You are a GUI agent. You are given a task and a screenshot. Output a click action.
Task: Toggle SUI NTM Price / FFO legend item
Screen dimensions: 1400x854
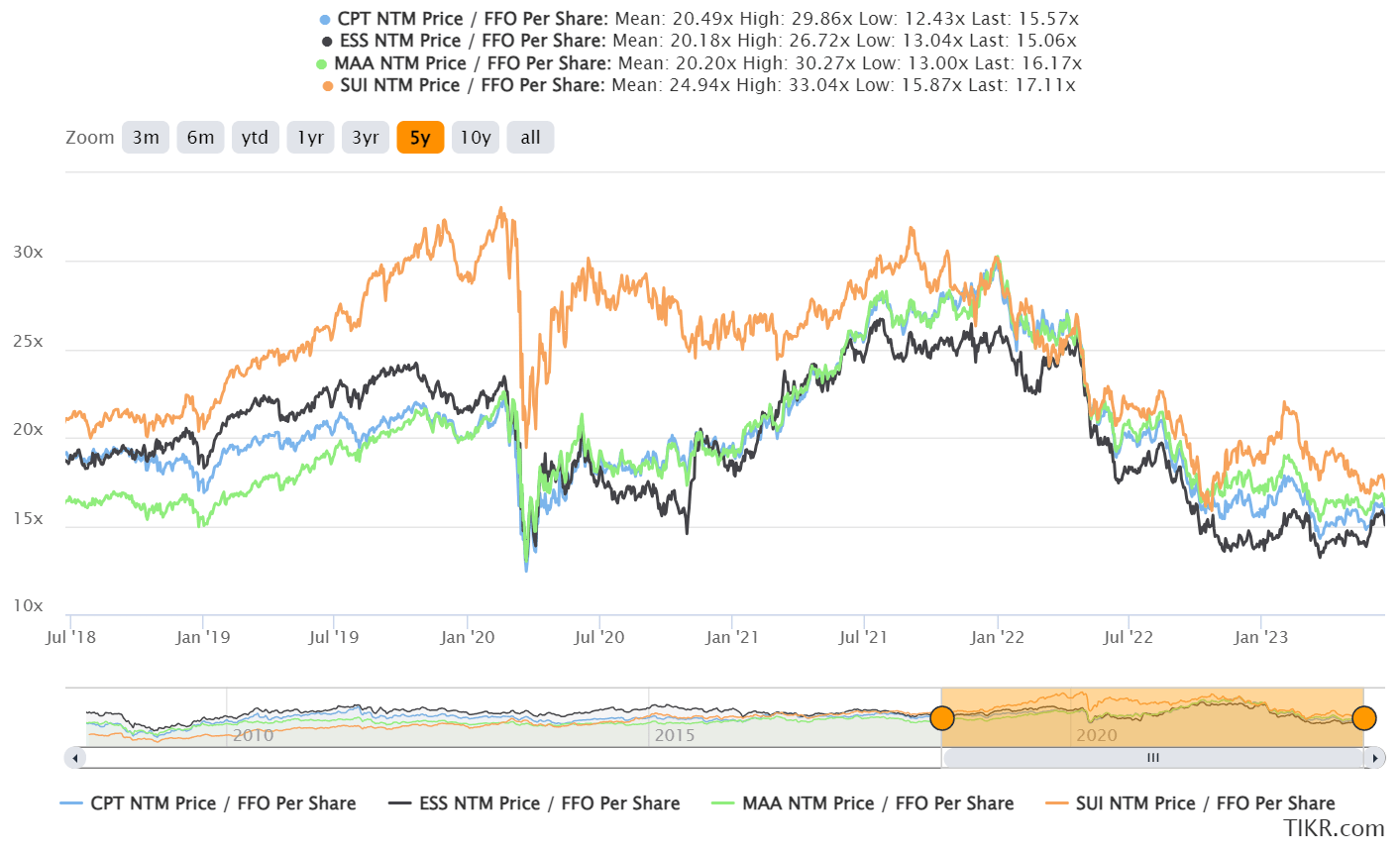(x=1191, y=803)
